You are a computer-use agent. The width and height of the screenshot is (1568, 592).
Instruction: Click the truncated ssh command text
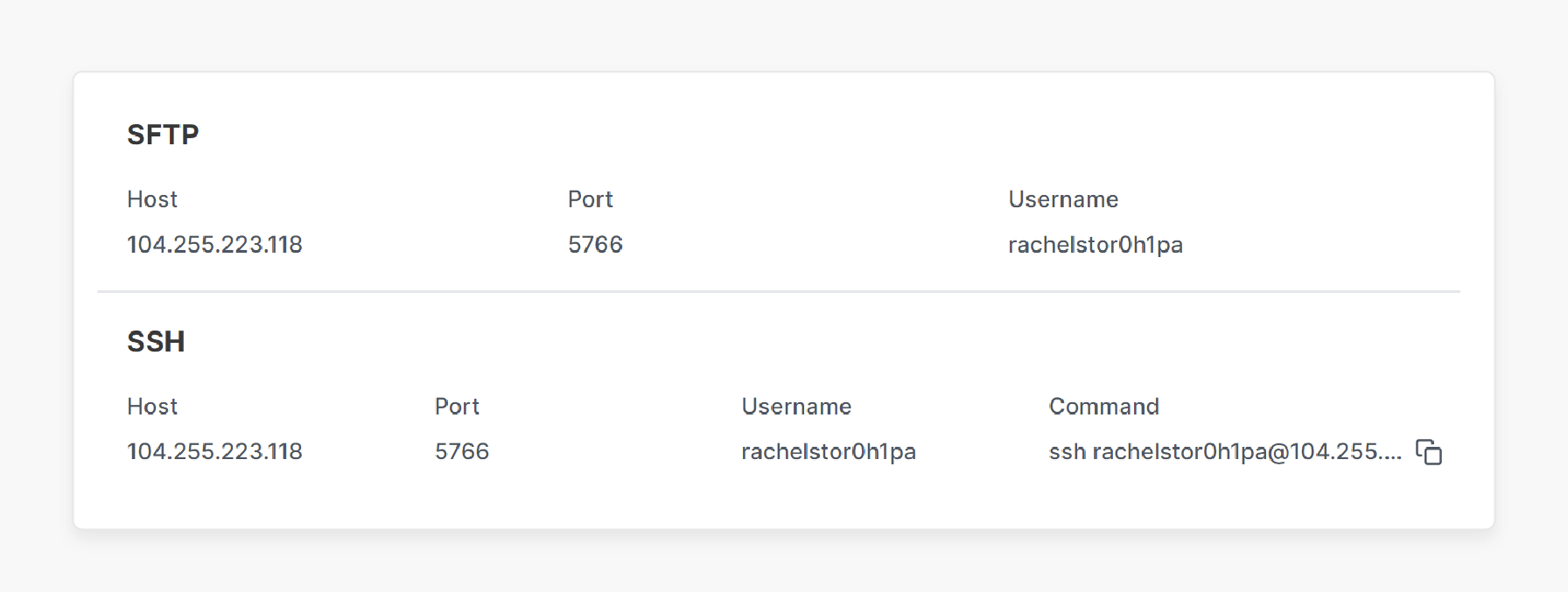point(1225,451)
